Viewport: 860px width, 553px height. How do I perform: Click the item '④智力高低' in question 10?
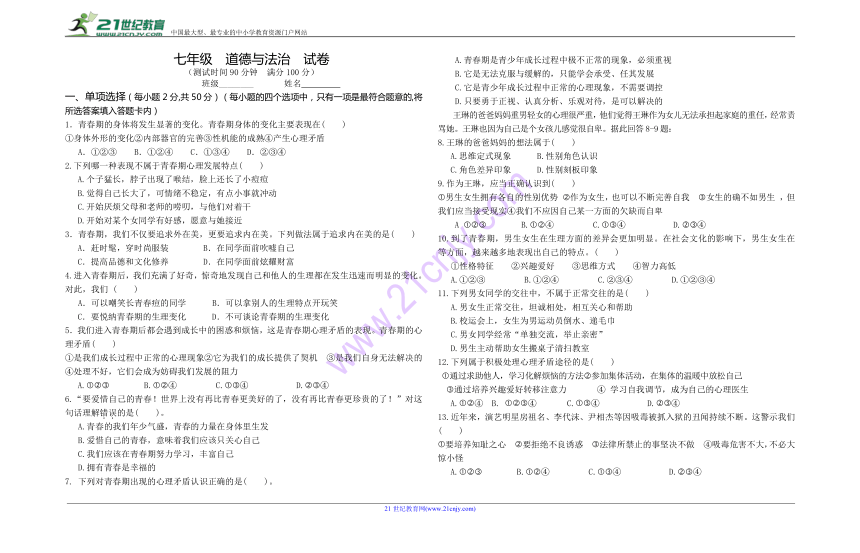654,266
